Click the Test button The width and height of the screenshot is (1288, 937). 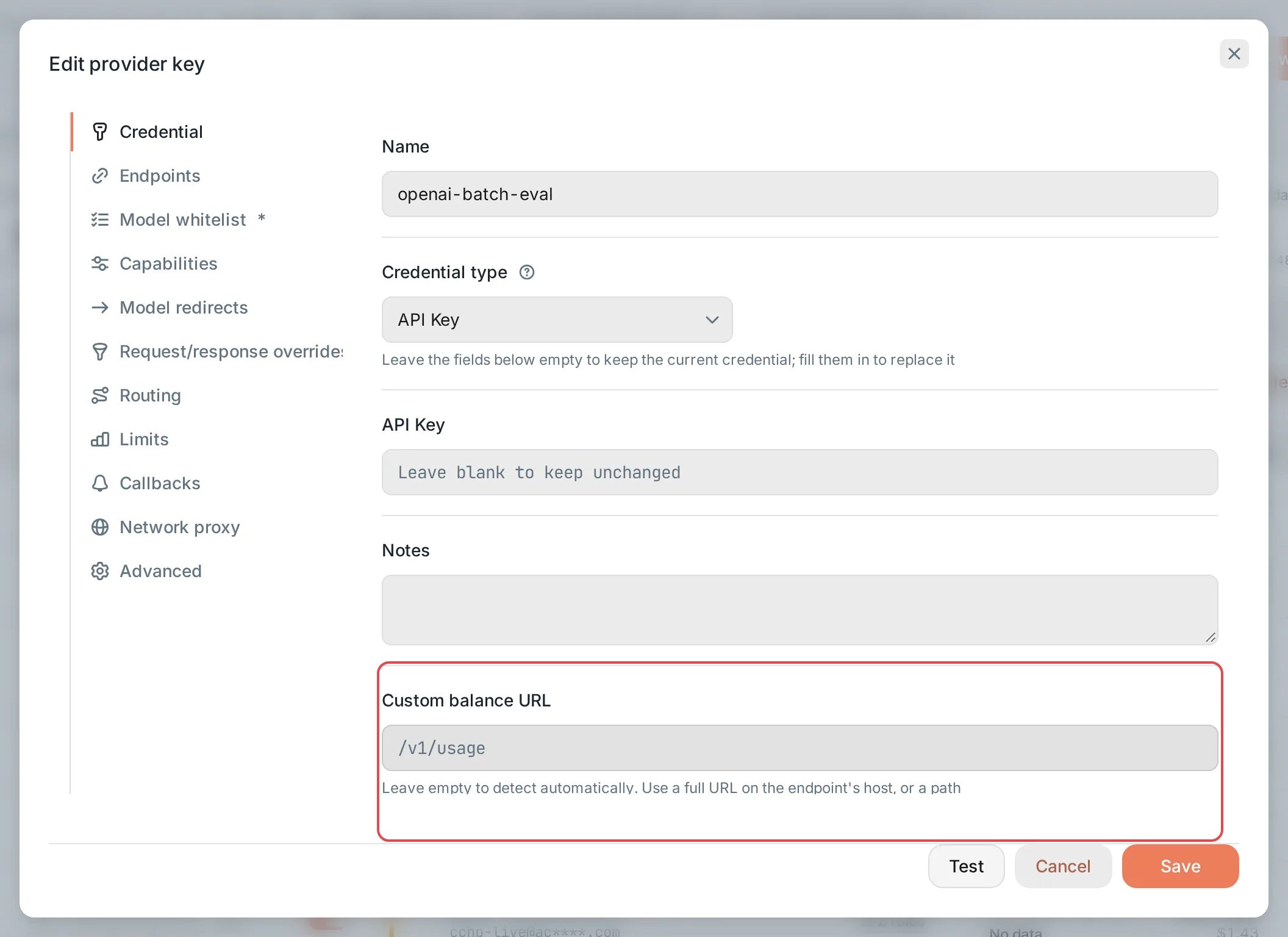pyautogui.click(x=966, y=866)
